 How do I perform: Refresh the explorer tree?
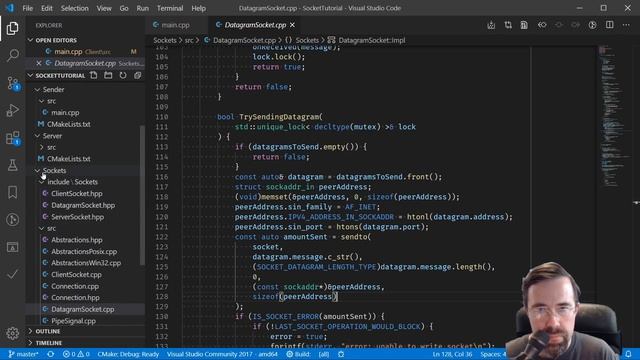[x=123, y=76]
